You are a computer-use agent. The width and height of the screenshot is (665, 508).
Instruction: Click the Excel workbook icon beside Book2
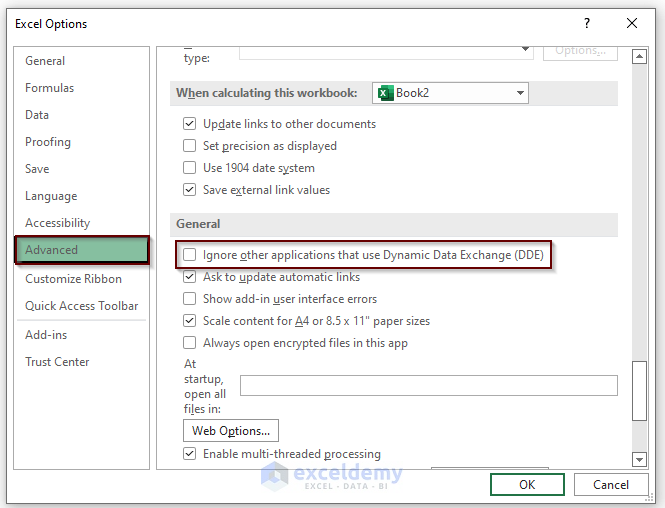[385, 93]
